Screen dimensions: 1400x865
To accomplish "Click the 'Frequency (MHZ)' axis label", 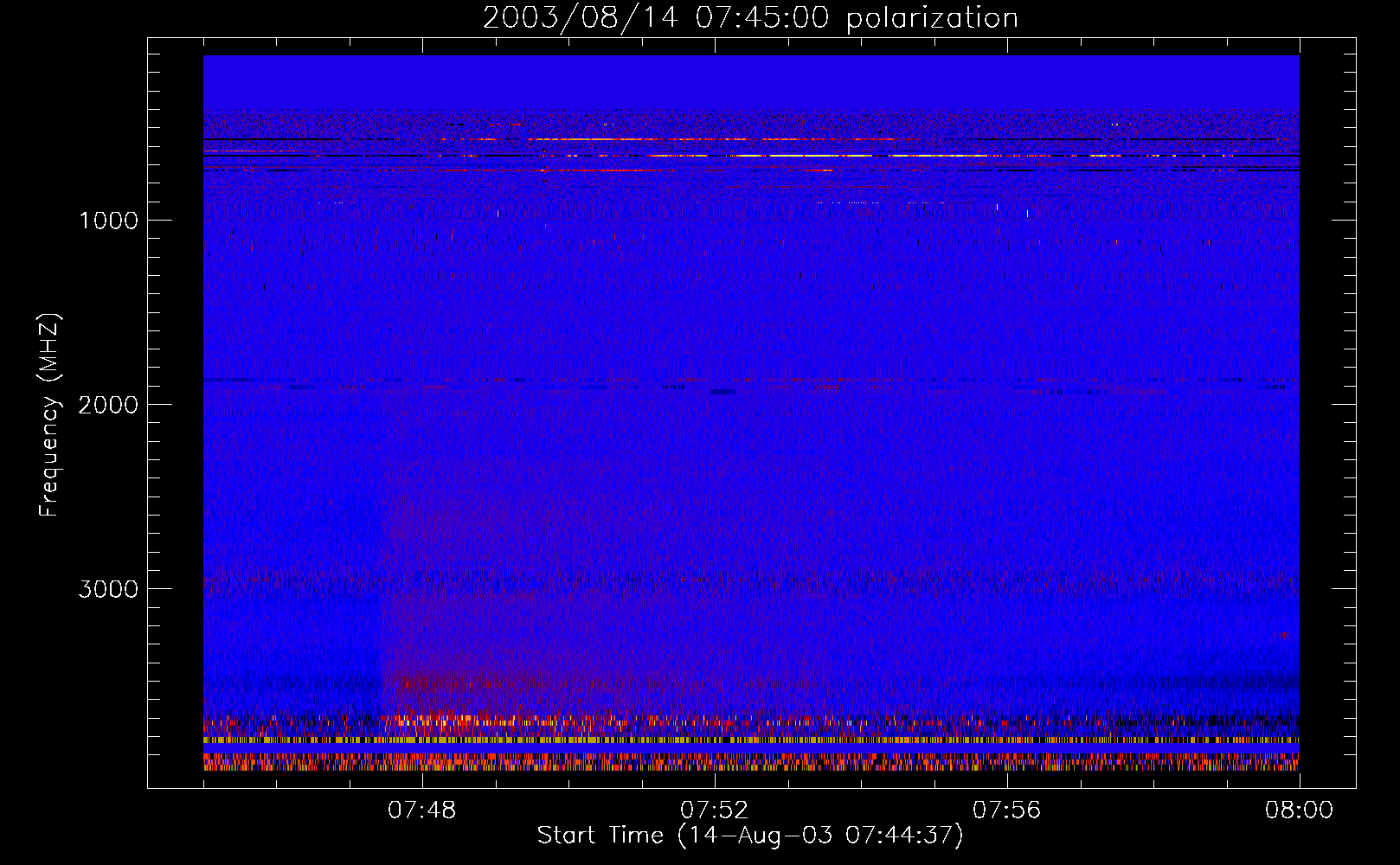I will pos(49,415).
